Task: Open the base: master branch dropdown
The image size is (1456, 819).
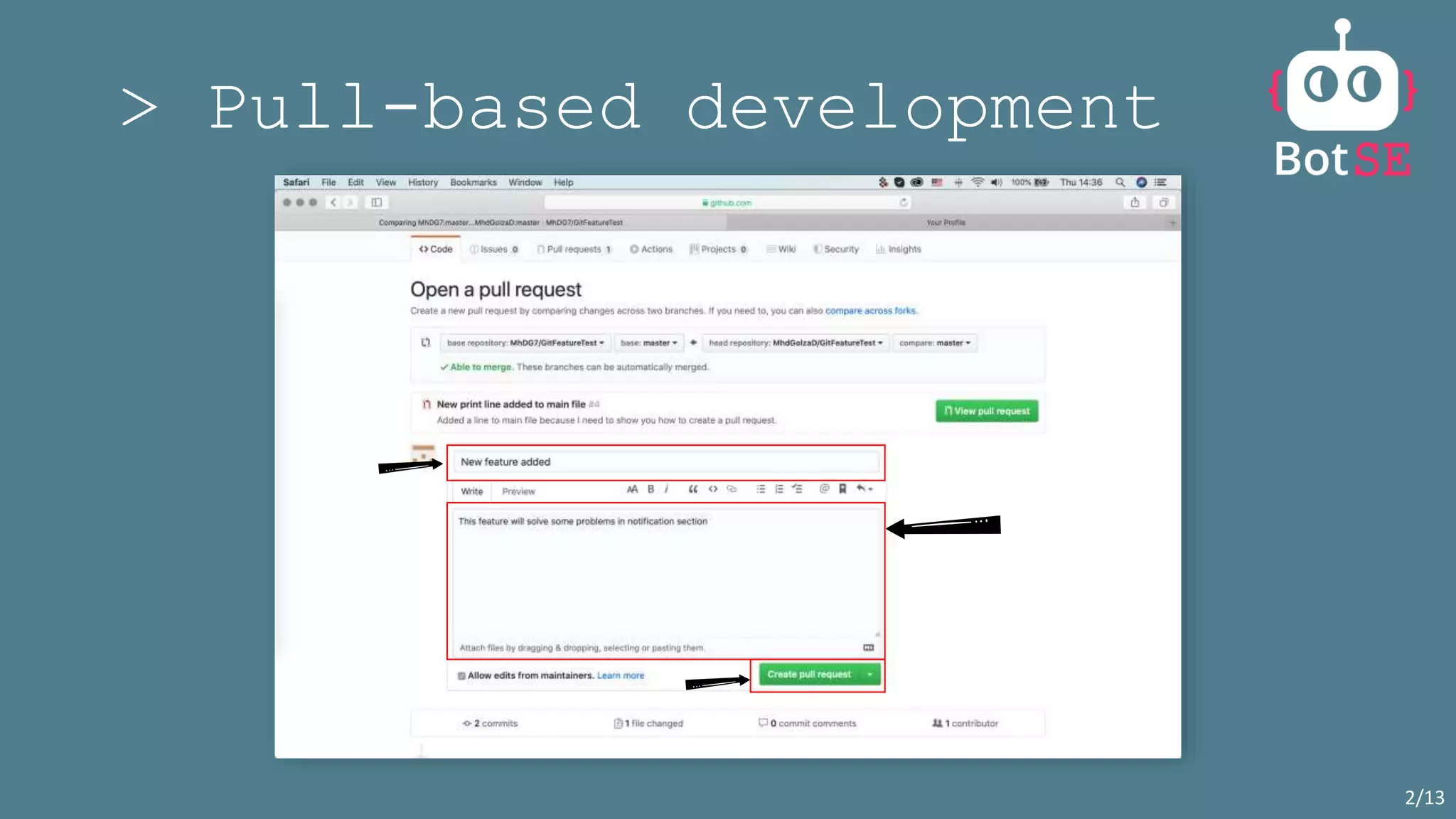Action: (648, 343)
